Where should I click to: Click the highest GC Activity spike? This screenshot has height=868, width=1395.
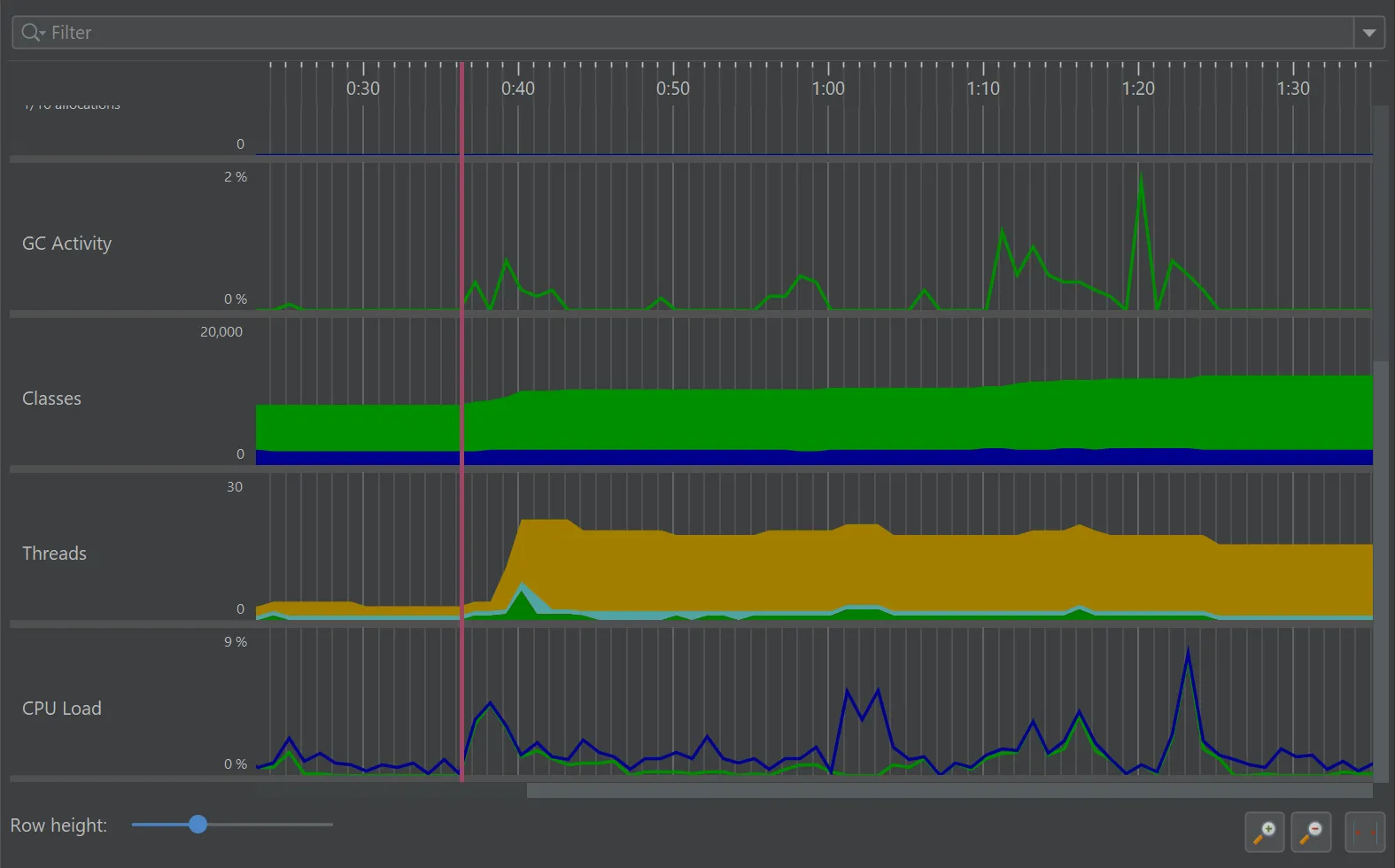(1140, 177)
